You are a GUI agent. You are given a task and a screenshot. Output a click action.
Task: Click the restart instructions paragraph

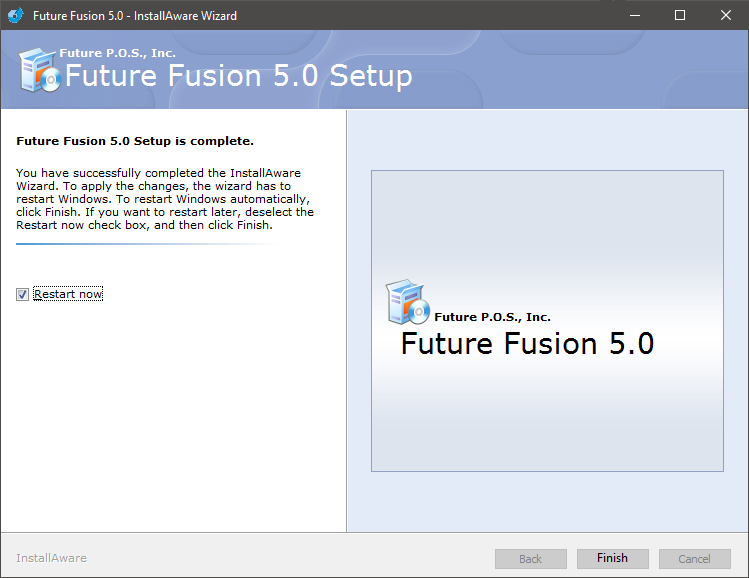click(x=165, y=199)
